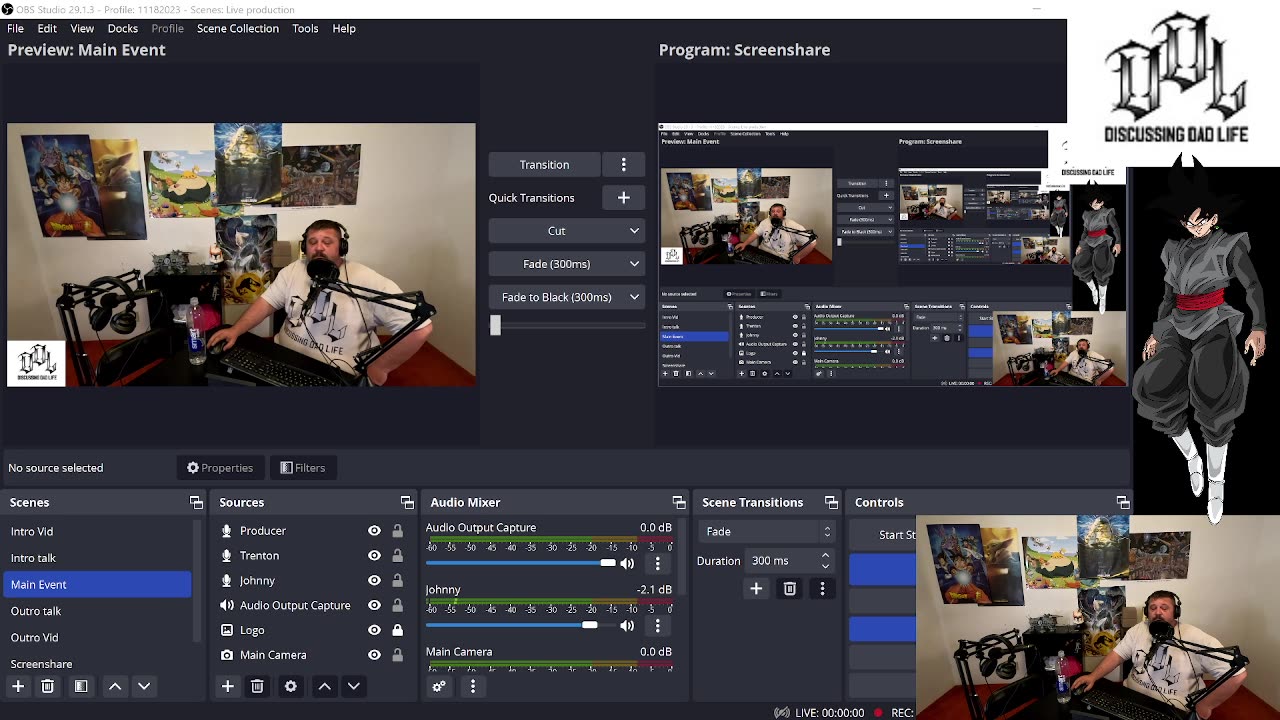
Task: Pop out the Sources dock
Action: click(407, 502)
